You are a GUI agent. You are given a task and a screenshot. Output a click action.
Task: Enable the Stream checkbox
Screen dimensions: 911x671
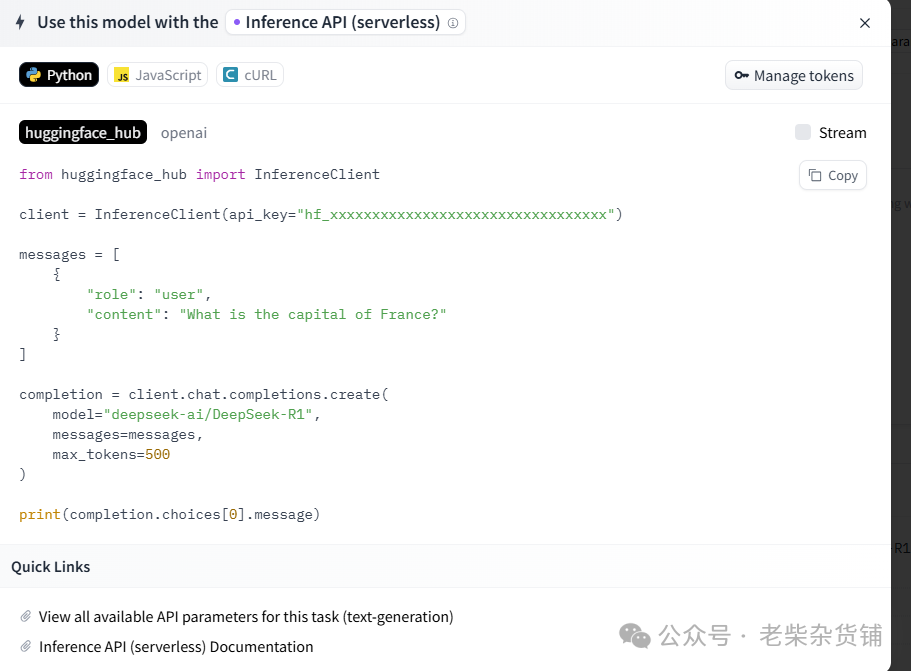802,132
